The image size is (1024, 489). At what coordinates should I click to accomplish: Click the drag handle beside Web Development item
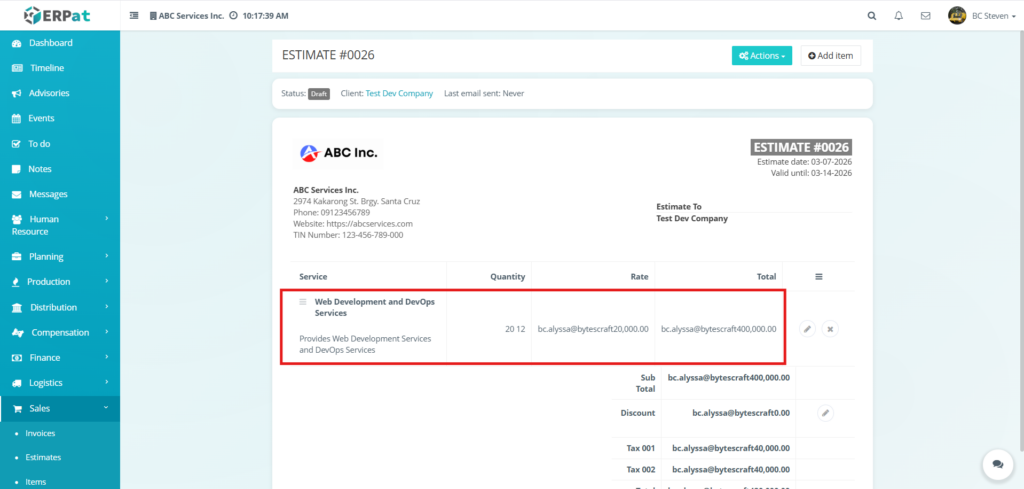[303, 301]
